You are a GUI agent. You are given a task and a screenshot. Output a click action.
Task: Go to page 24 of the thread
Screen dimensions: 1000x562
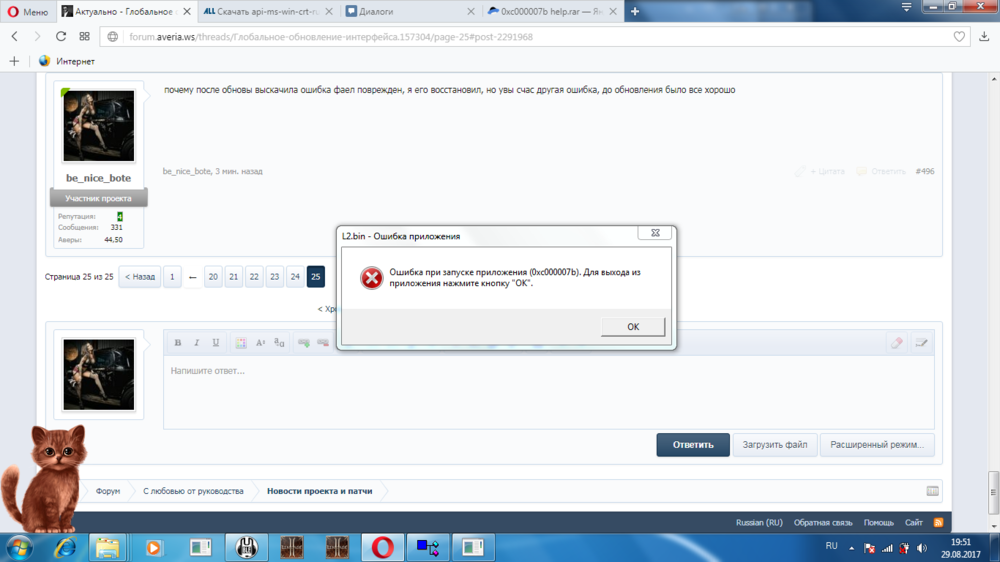click(295, 277)
